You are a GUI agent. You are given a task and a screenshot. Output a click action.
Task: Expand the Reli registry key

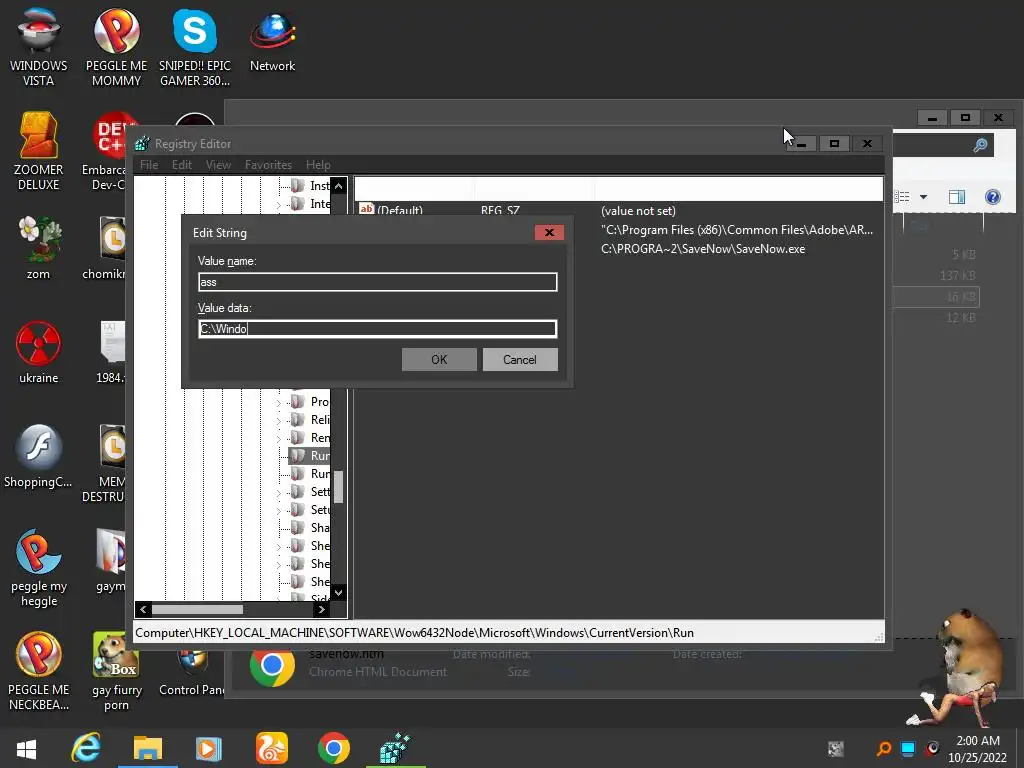point(279,421)
